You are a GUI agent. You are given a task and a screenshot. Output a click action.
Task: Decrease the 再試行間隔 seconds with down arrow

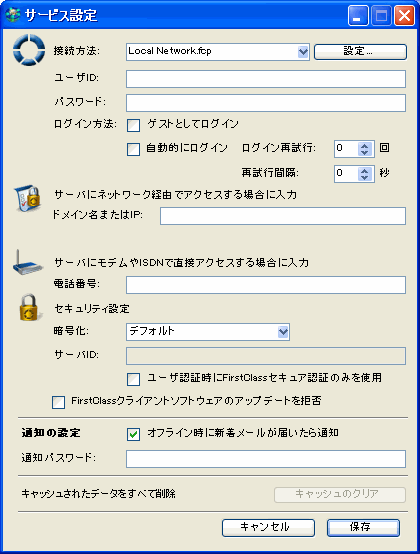pos(365,177)
